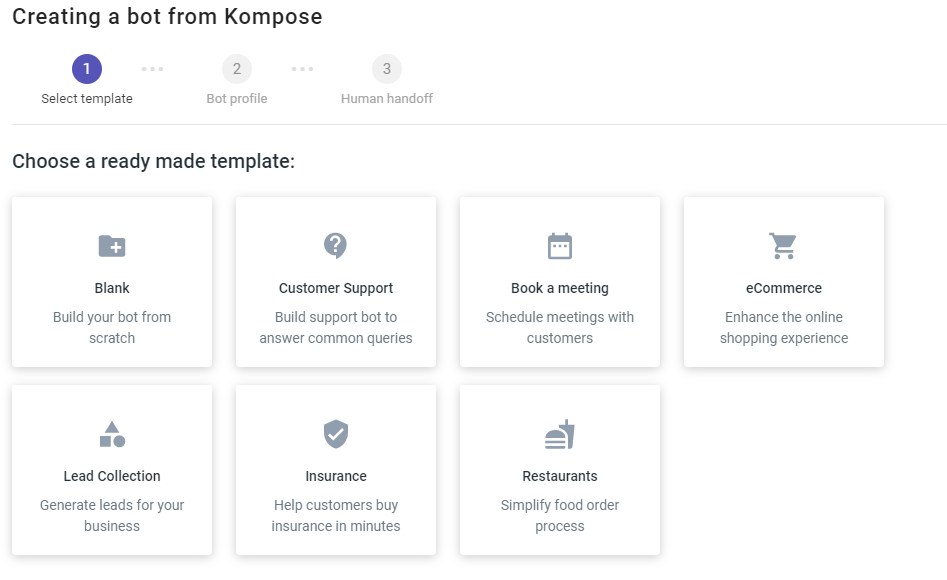
Task: Click the Lead Collection shapes icon
Action: tap(112, 434)
